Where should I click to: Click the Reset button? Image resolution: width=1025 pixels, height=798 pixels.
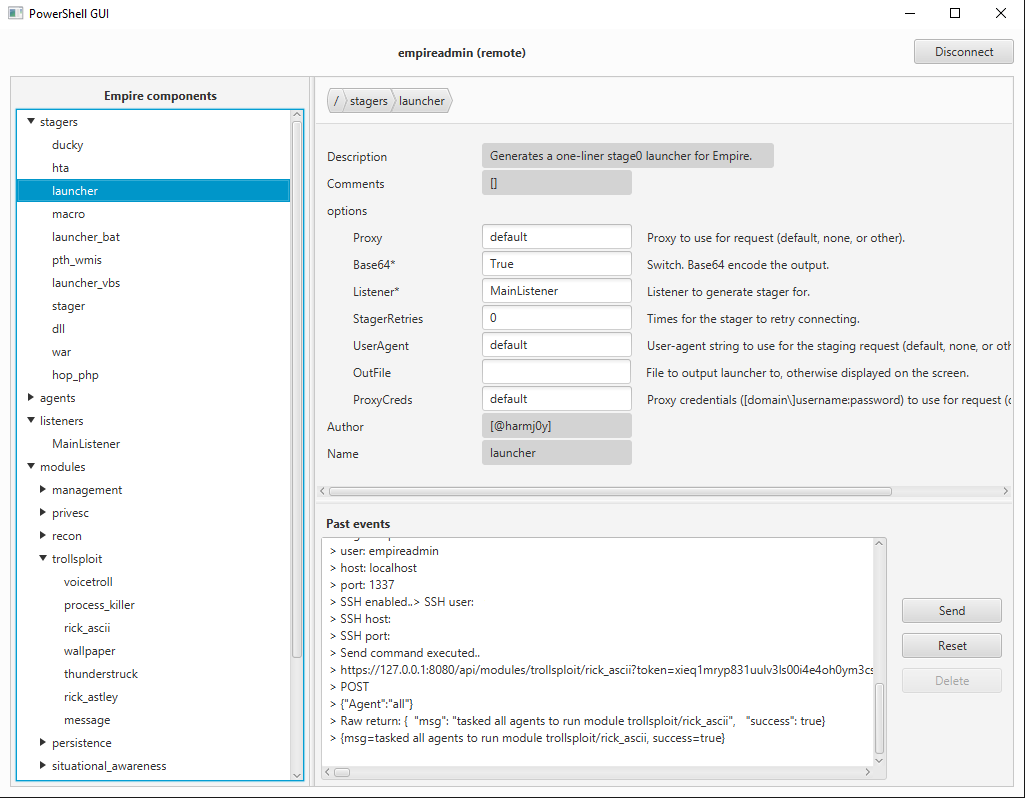951,646
